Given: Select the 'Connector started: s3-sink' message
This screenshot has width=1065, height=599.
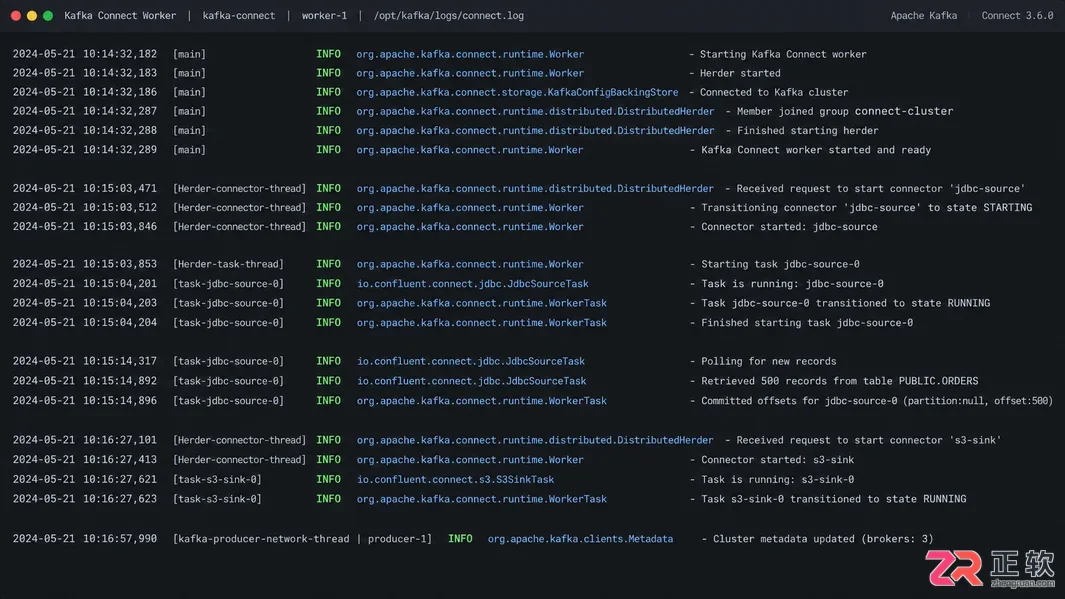Looking at the screenshot, I should 778,460.
